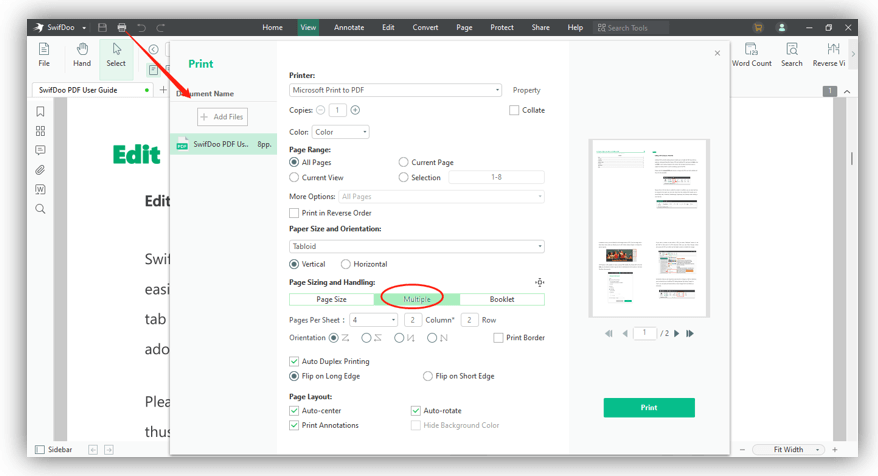The image size is (878, 476).
Task: Open the comments sidebar panel
Action: [x=40, y=150]
